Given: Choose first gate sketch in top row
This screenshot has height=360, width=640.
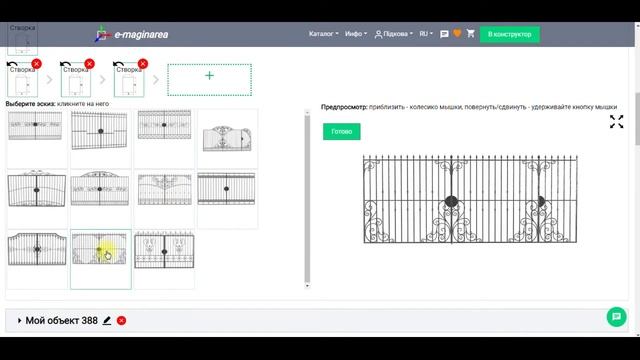Looking at the screenshot, I should pos(35,126).
